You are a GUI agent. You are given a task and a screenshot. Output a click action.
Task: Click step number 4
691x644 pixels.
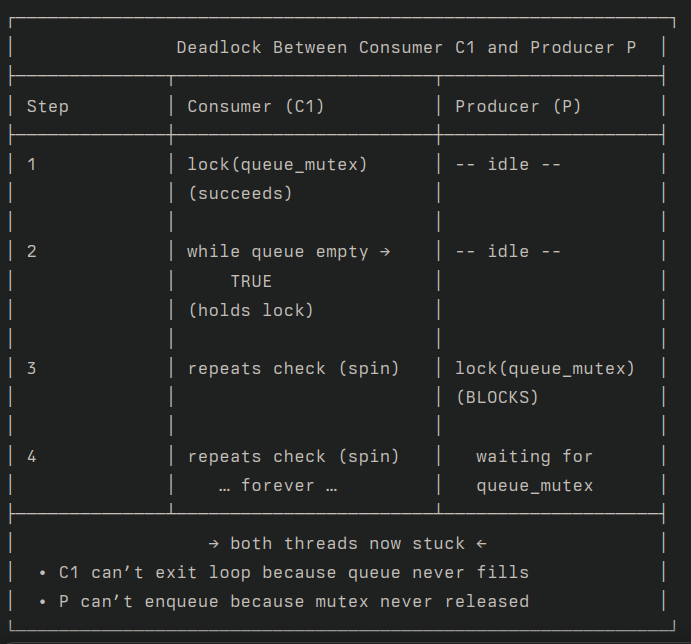pos(32,456)
